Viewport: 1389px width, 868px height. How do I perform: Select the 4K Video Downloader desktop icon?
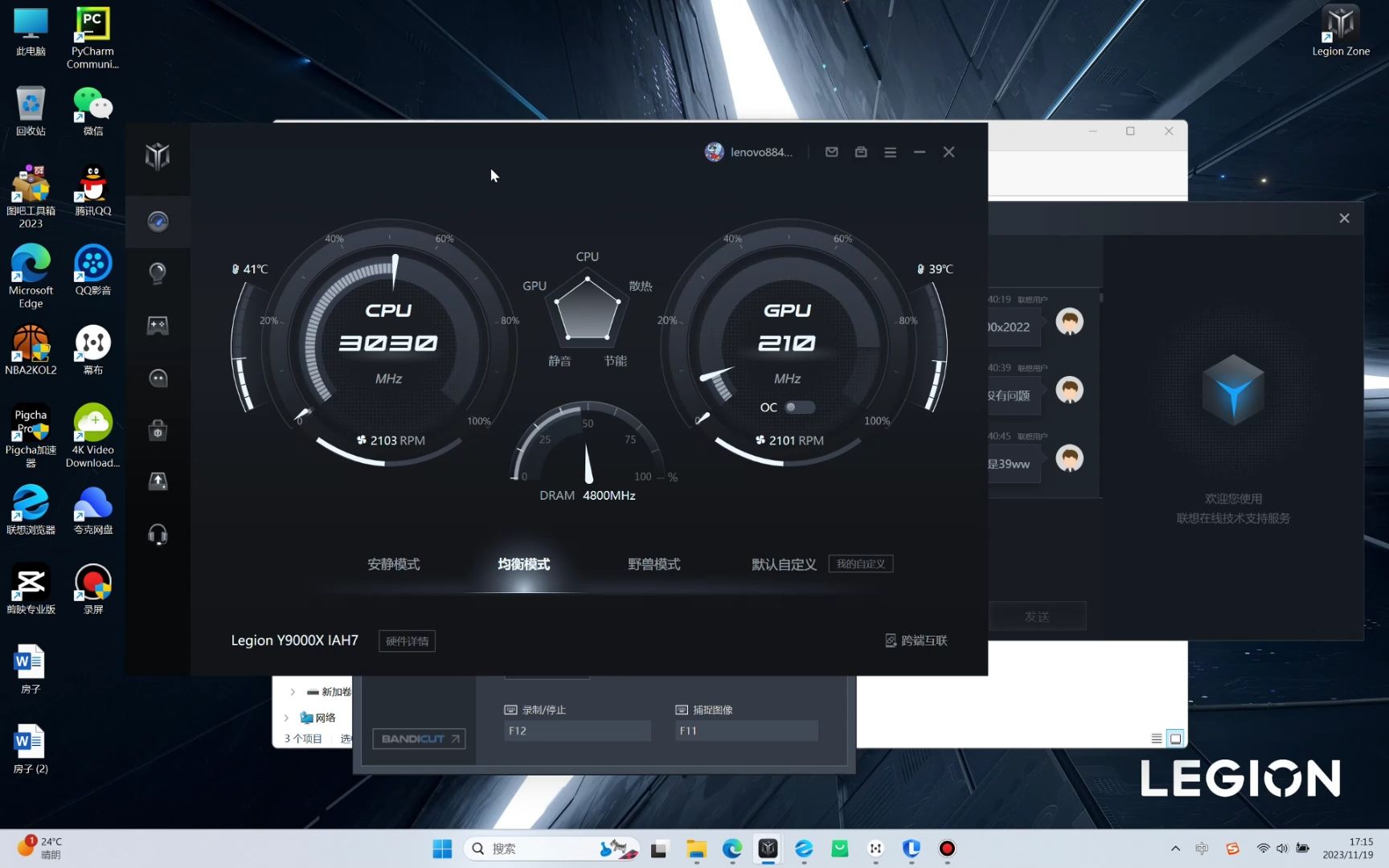92,436
